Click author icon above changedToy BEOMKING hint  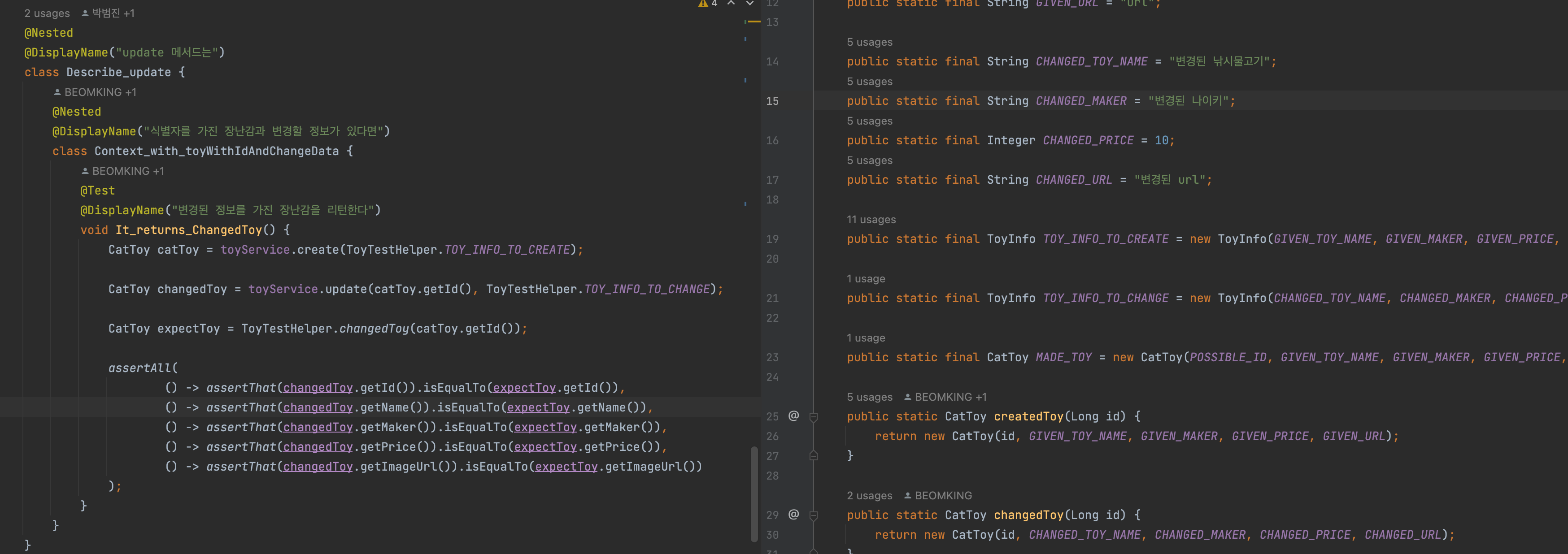coord(907,496)
